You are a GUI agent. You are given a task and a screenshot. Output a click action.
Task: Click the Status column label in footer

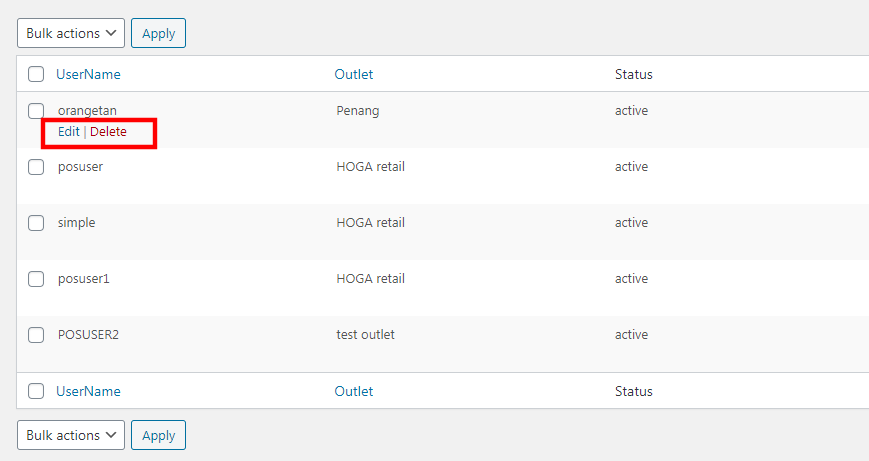click(x=633, y=391)
